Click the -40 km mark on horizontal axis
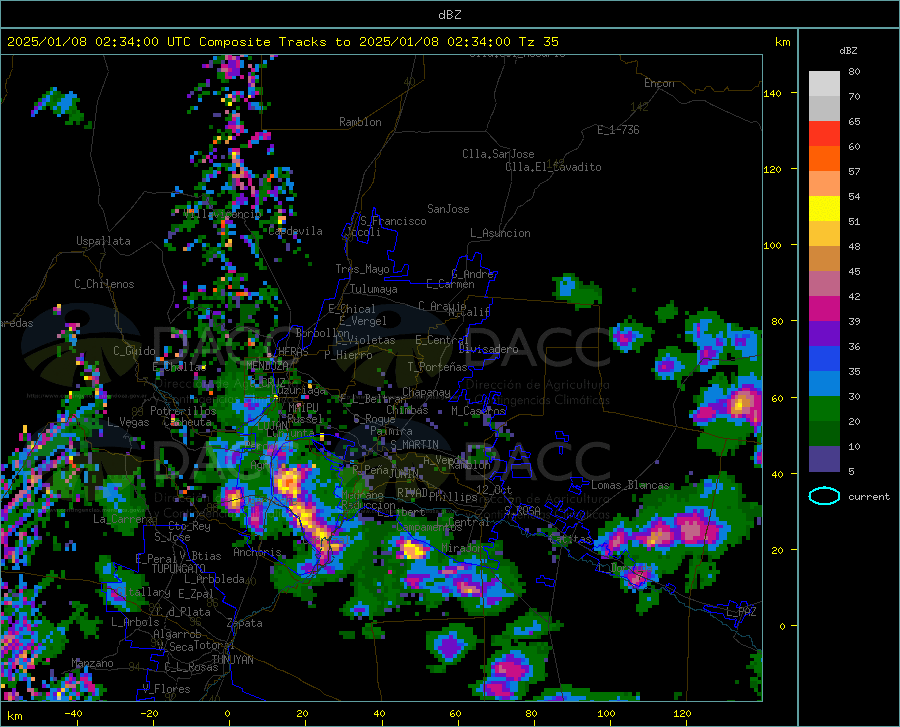 coord(73,714)
